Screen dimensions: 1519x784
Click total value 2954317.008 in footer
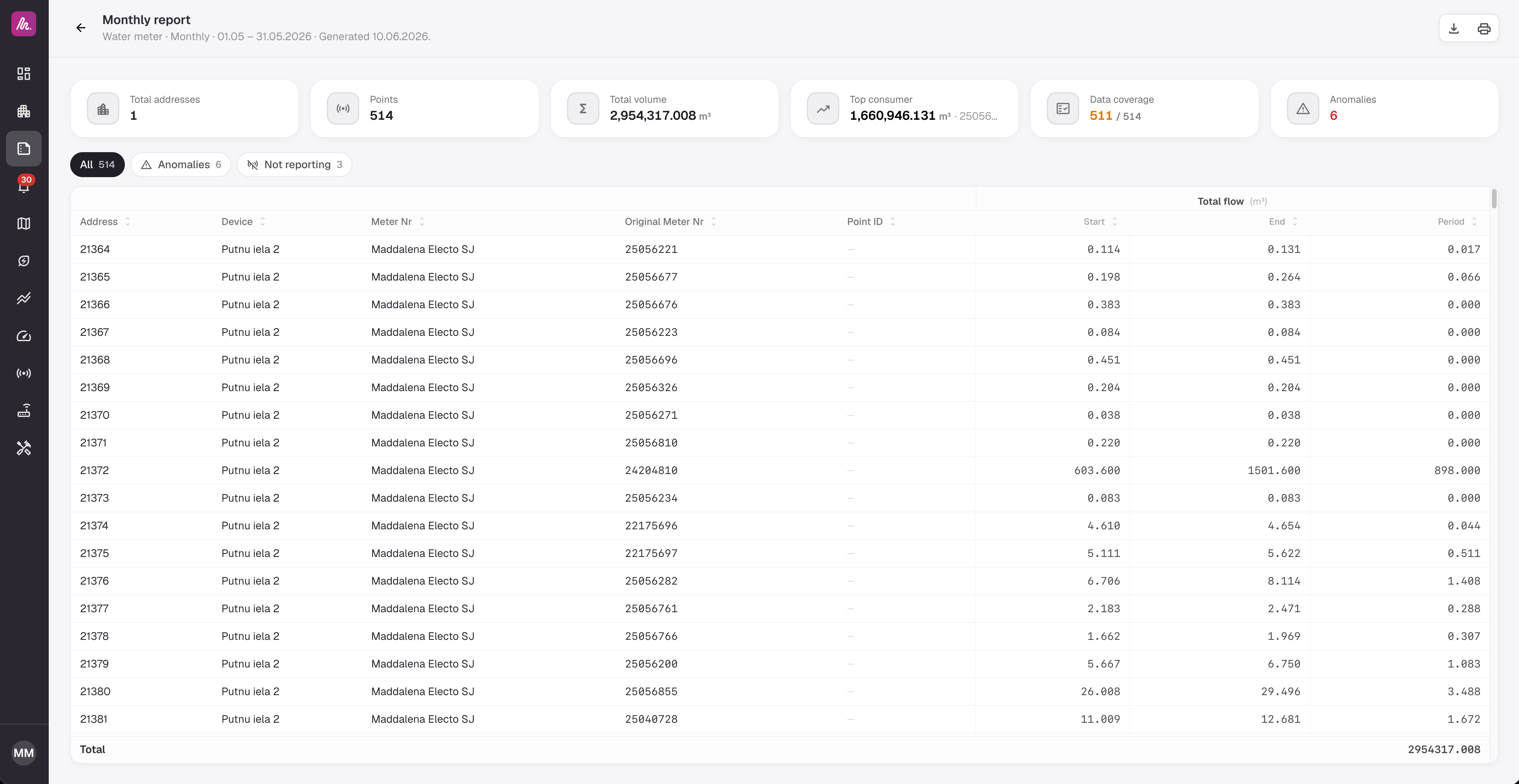(x=1444, y=750)
